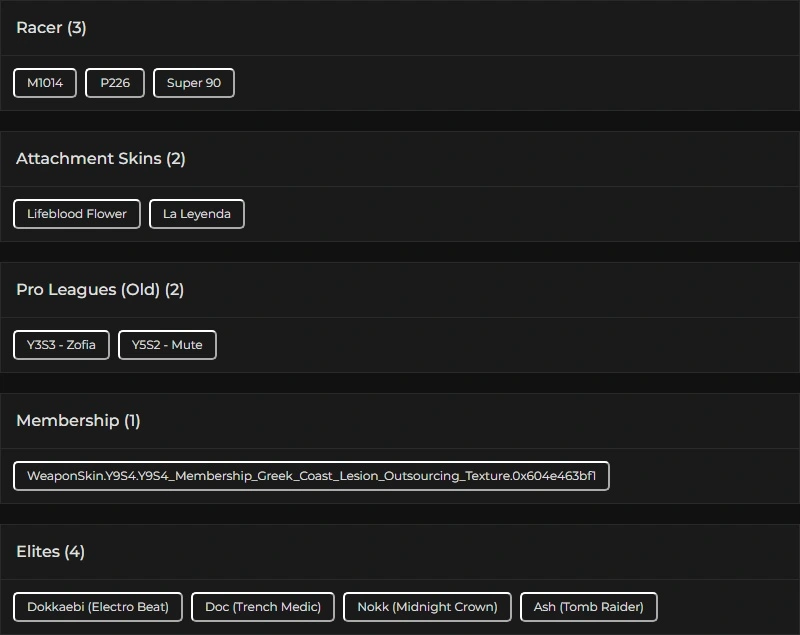Choose the Super 90 tag
The height and width of the screenshot is (635, 800).
point(194,83)
